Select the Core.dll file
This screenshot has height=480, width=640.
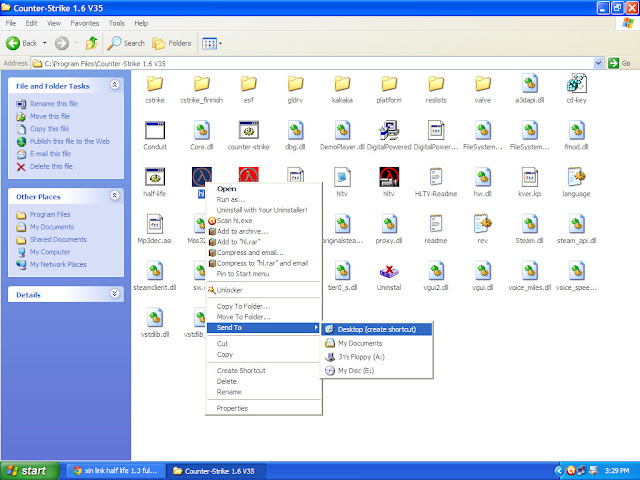pos(202,131)
